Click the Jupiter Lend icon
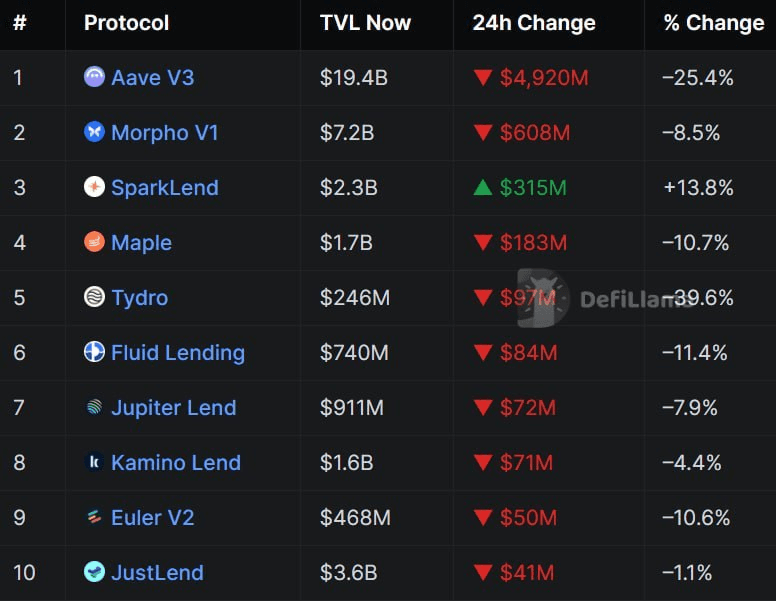This screenshot has width=776, height=601. 94,407
